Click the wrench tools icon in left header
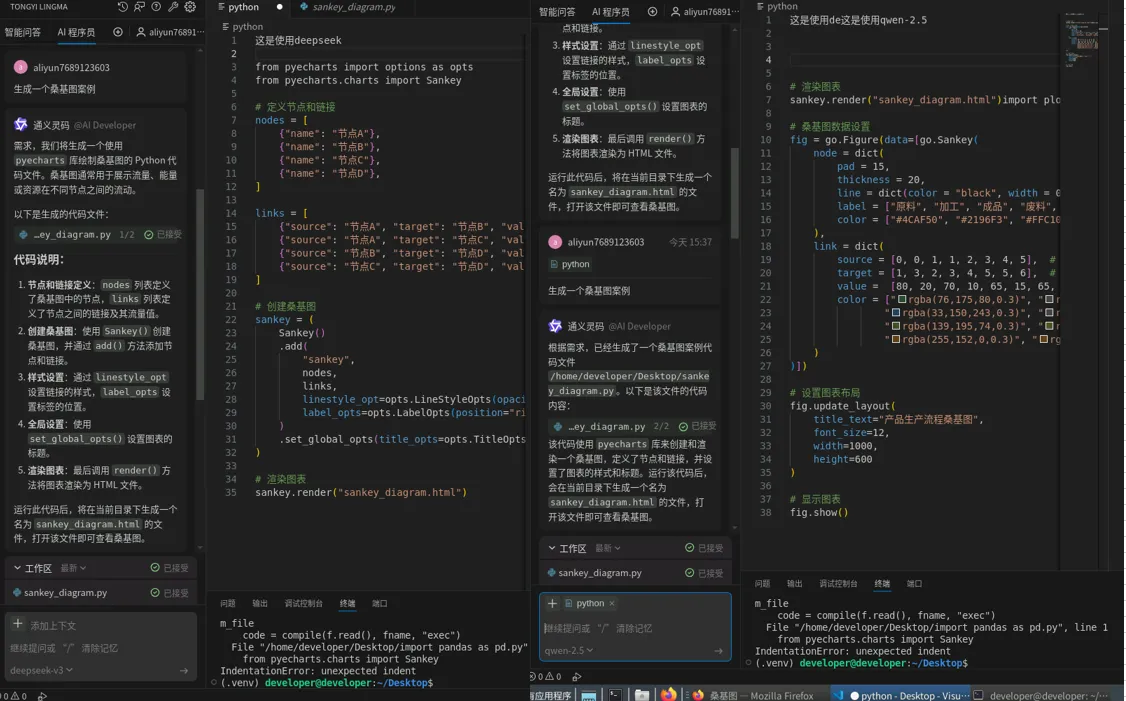The image size is (1126, 701). (173, 6)
